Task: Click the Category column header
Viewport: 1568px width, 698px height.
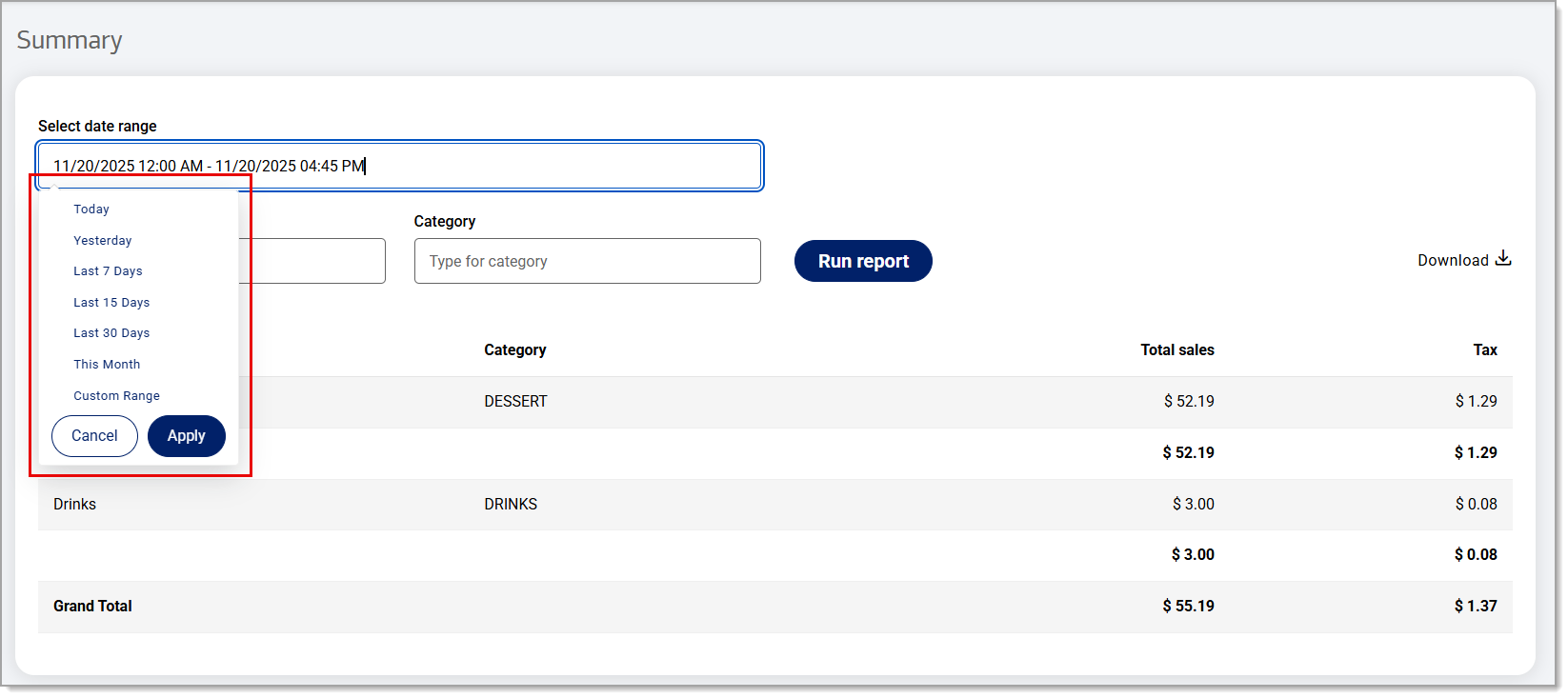Action: [514, 350]
